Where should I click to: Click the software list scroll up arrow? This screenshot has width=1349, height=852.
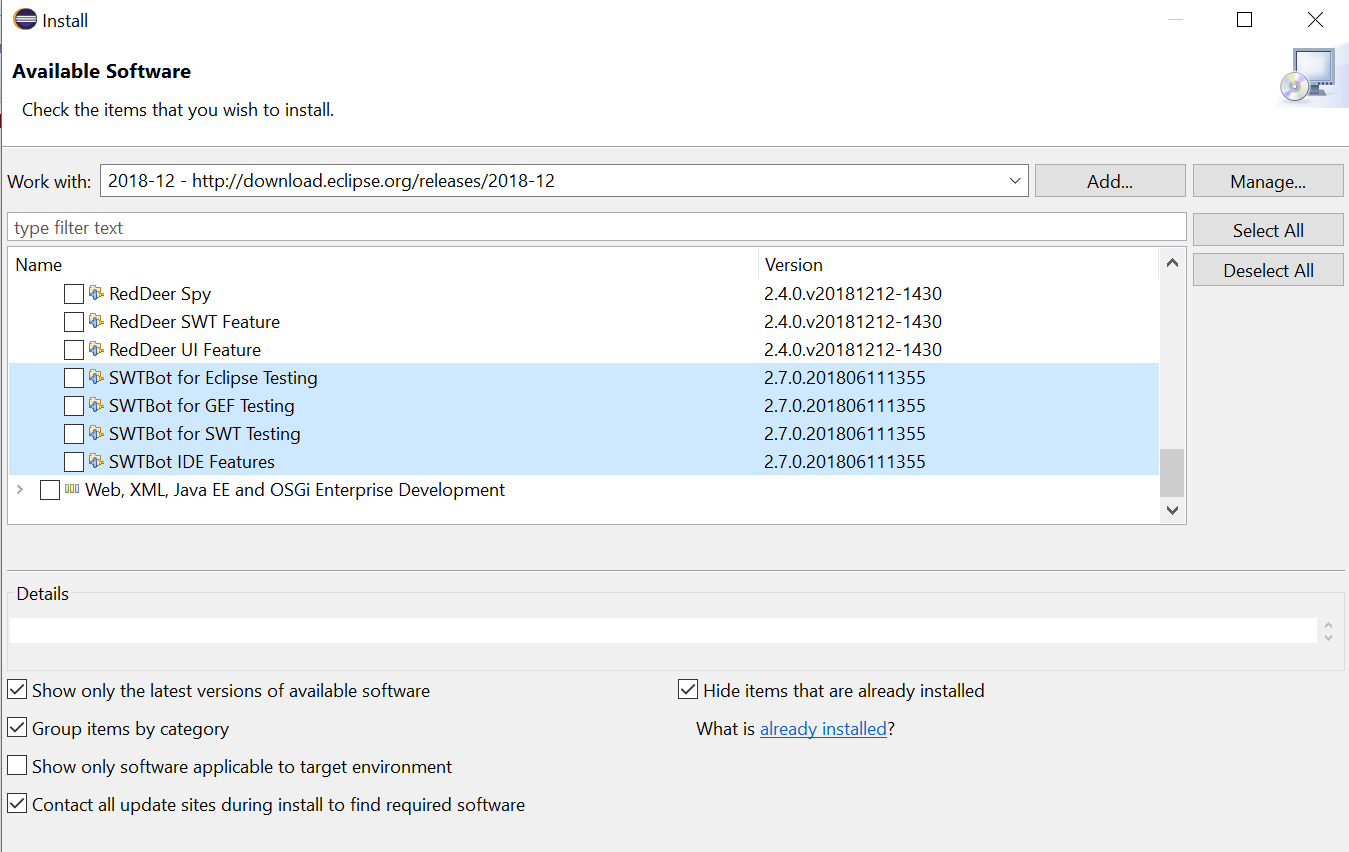click(x=1172, y=263)
